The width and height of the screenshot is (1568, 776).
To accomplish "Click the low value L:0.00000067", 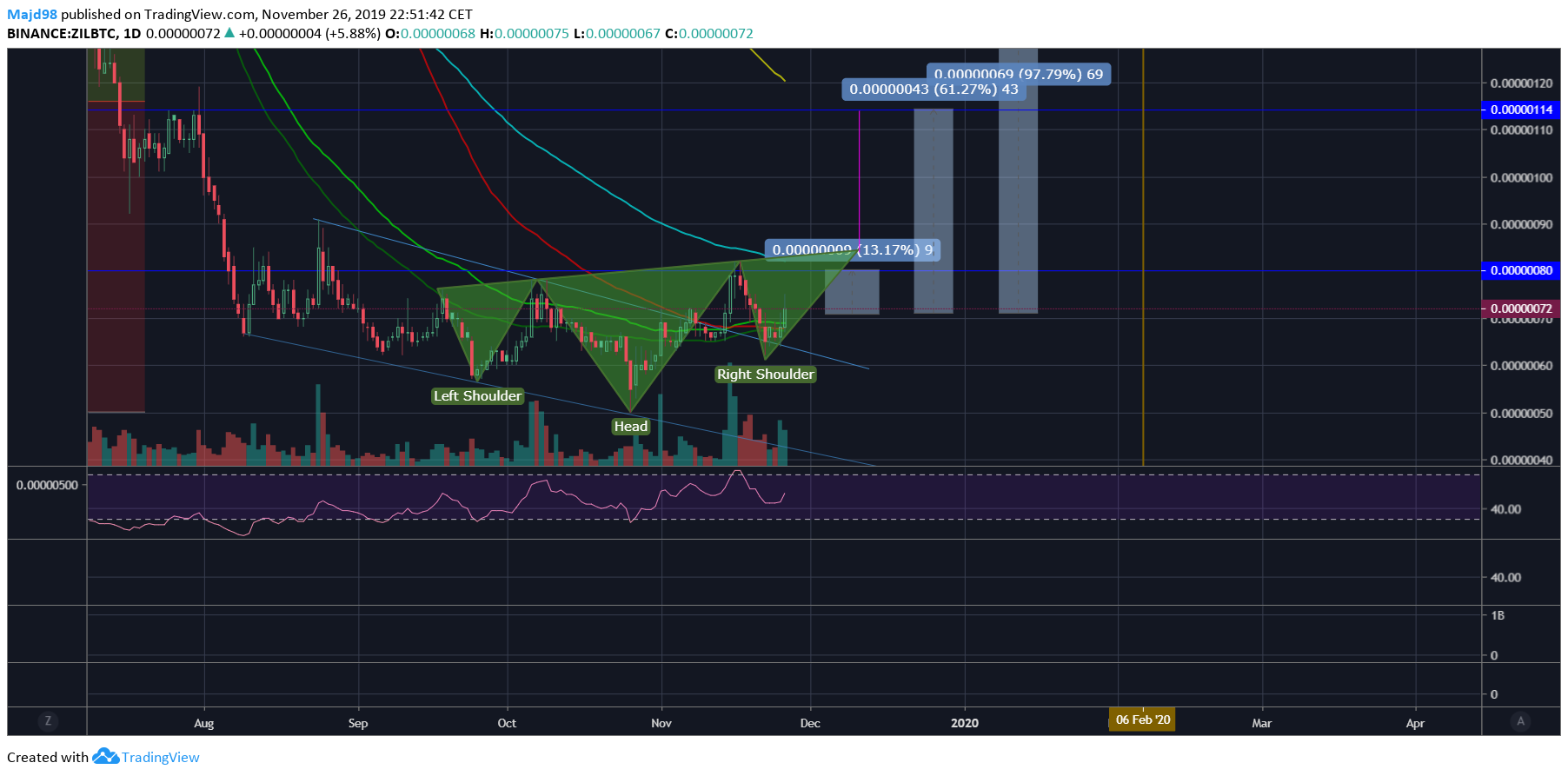I will pyautogui.click(x=617, y=34).
